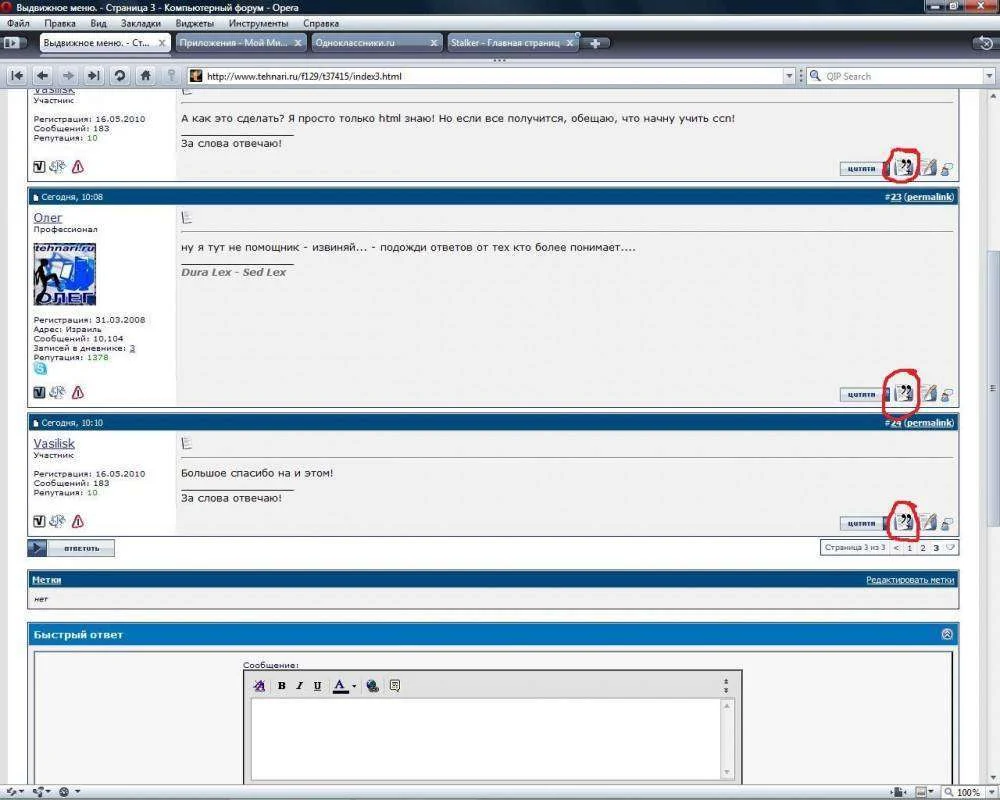Open Олег's profile link
Viewport: 1000px width, 800px height.
click(48, 218)
